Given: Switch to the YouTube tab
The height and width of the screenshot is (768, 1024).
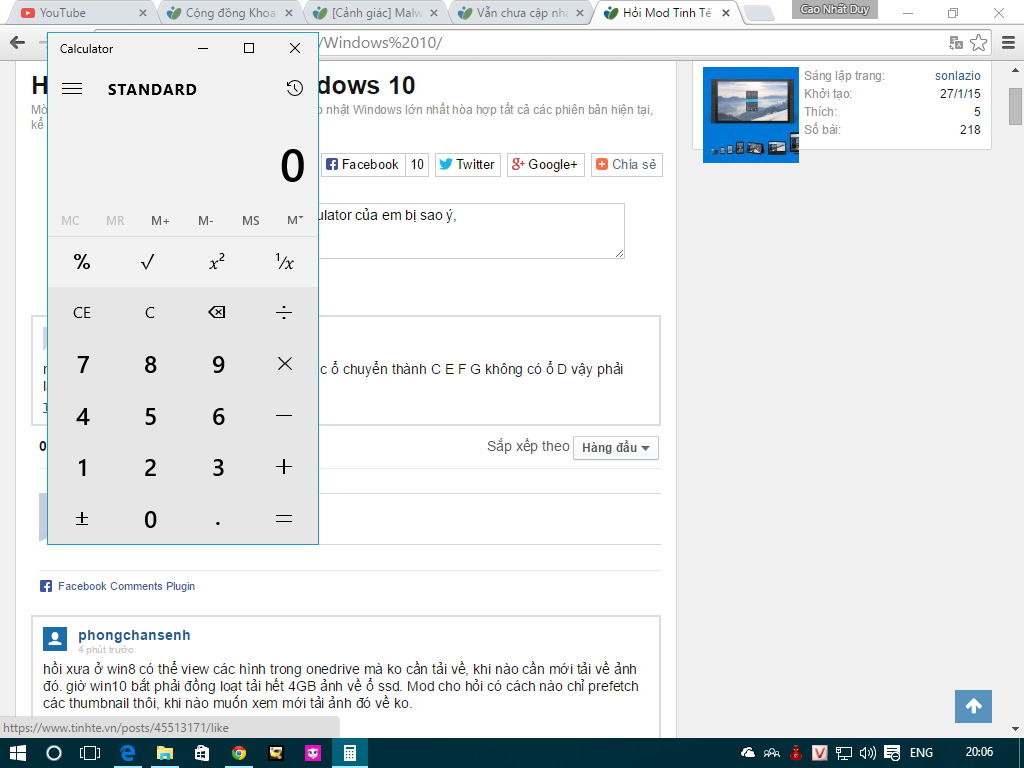Looking at the screenshot, I should pyautogui.click(x=80, y=13).
